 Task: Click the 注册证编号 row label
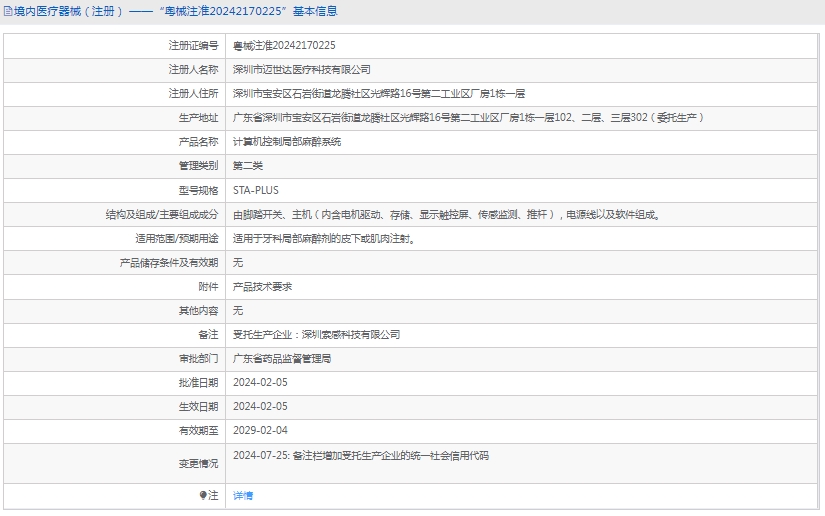193,46
